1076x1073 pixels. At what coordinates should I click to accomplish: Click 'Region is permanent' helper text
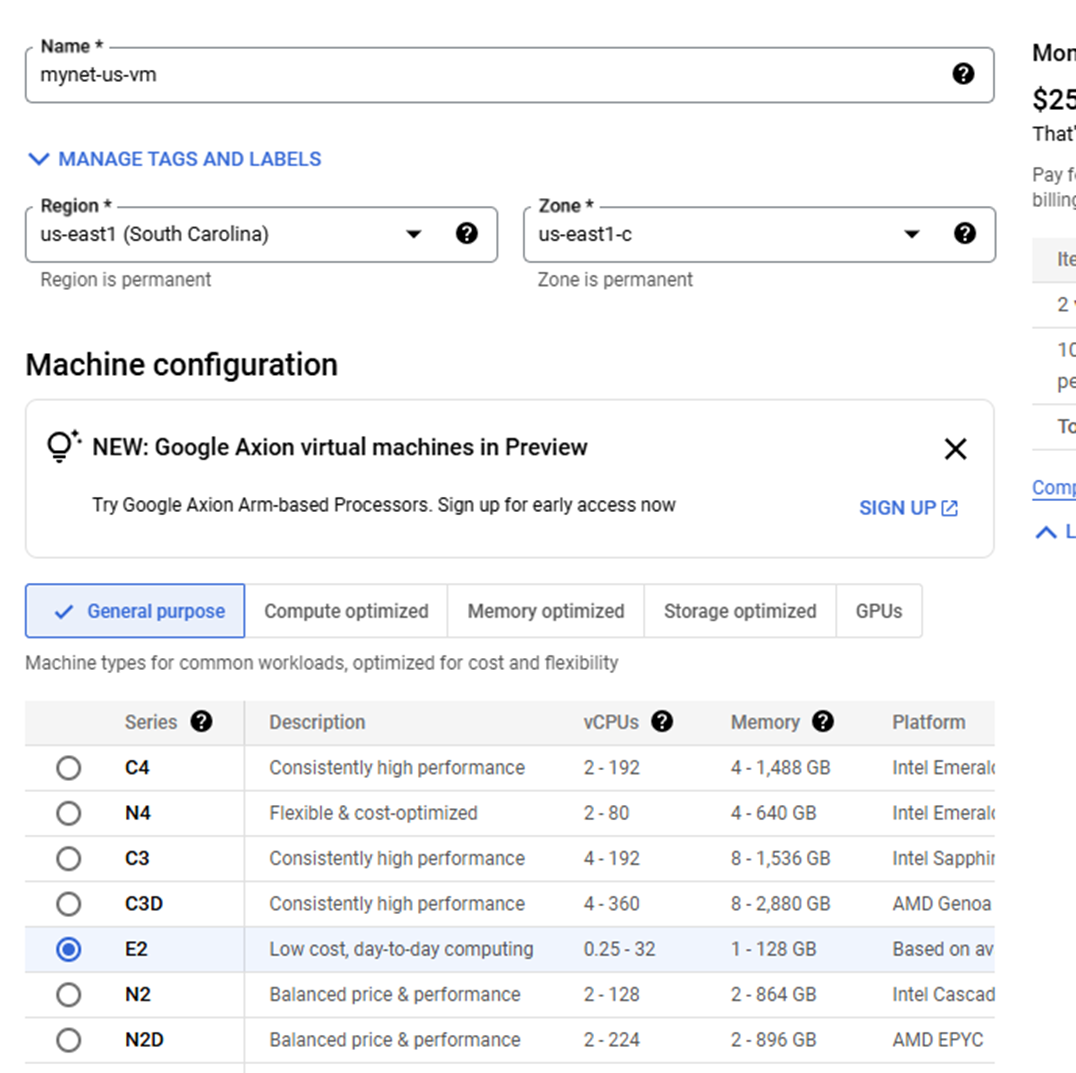pos(126,279)
